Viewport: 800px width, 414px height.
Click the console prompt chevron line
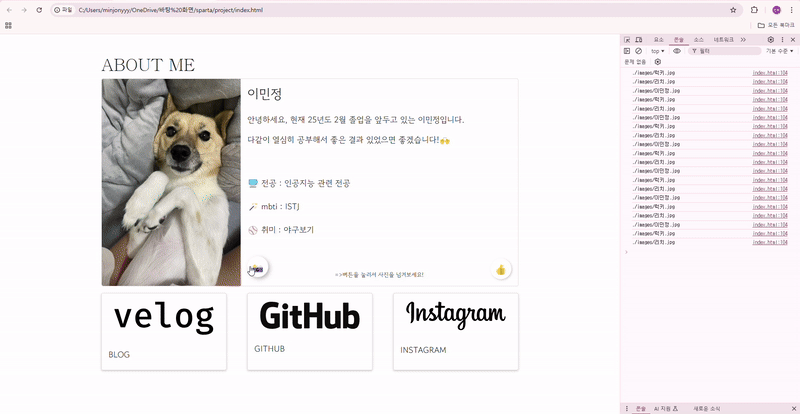tap(709, 252)
